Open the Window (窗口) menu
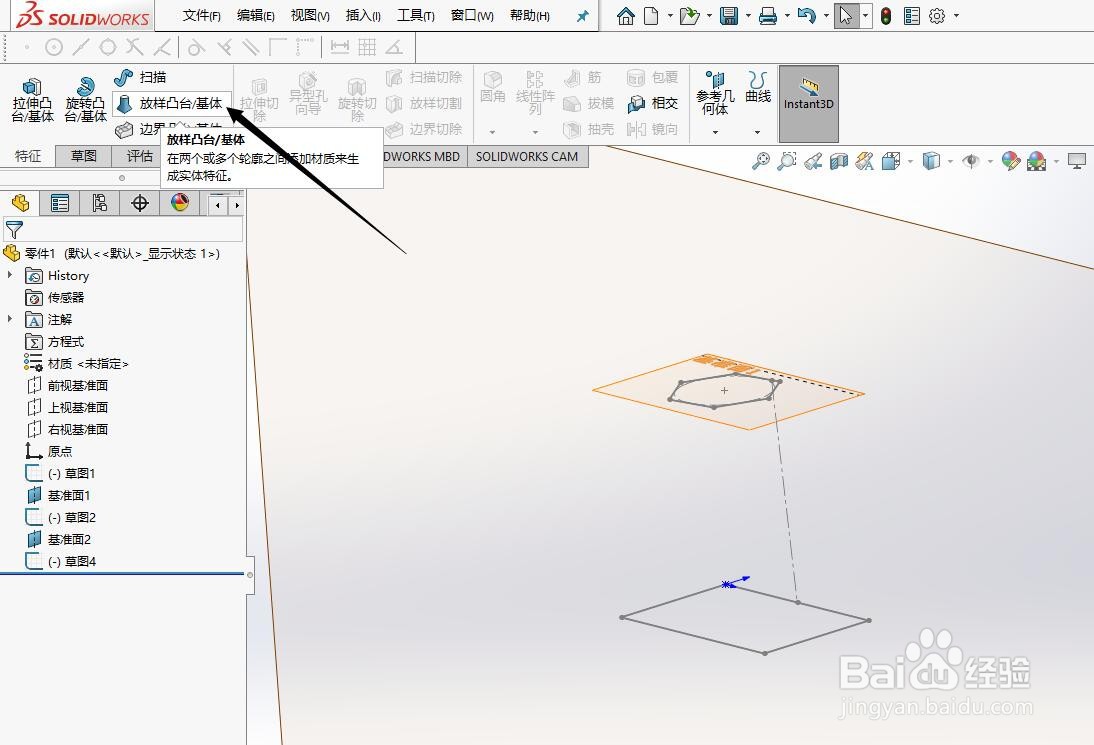The width and height of the screenshot is (1094, 745). pos(472,15)
